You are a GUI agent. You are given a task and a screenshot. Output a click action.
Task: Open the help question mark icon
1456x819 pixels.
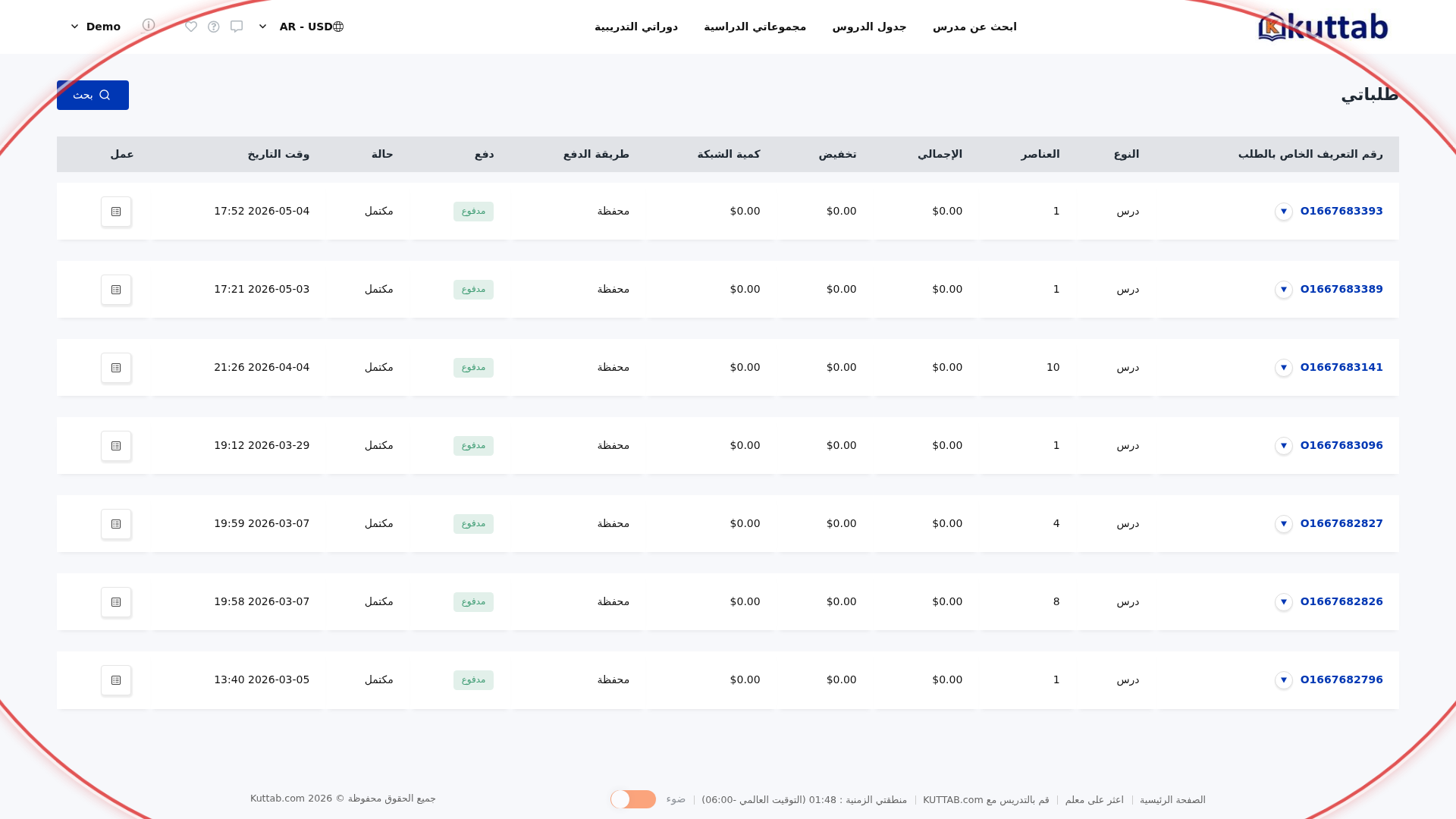pyautogui.click(x=214, y=27)
